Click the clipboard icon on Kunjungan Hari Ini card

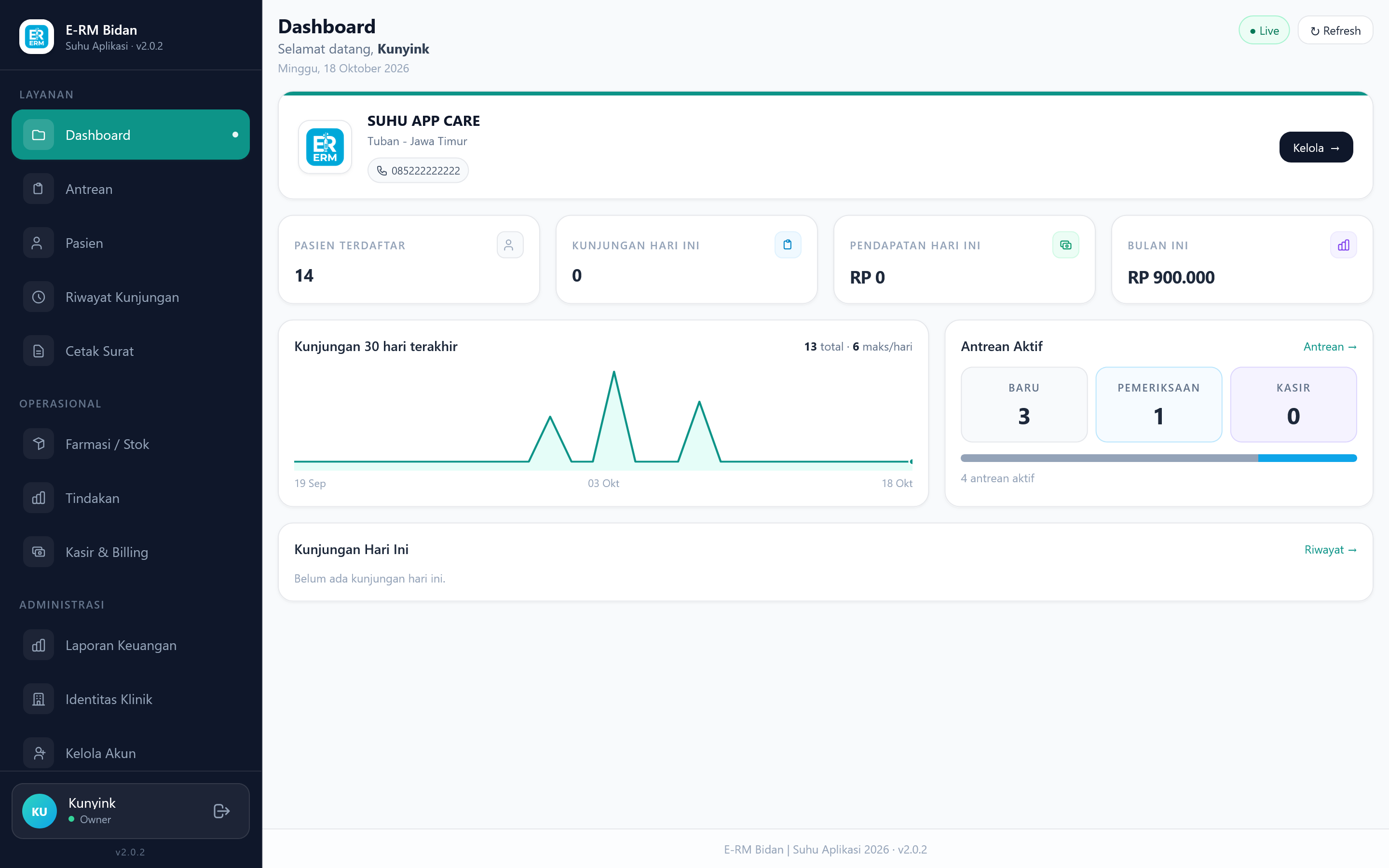(788, 245)
